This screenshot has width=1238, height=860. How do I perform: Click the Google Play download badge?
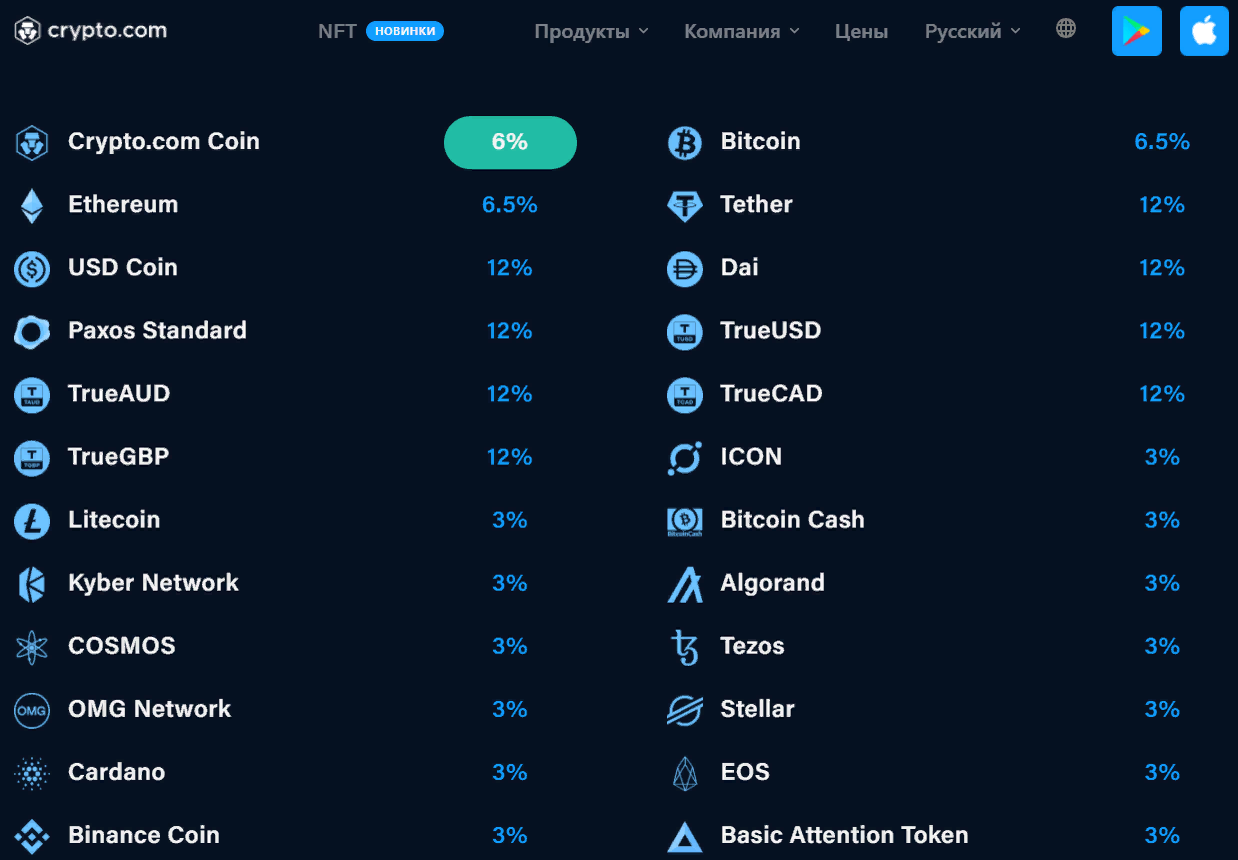click(1136, 30)
